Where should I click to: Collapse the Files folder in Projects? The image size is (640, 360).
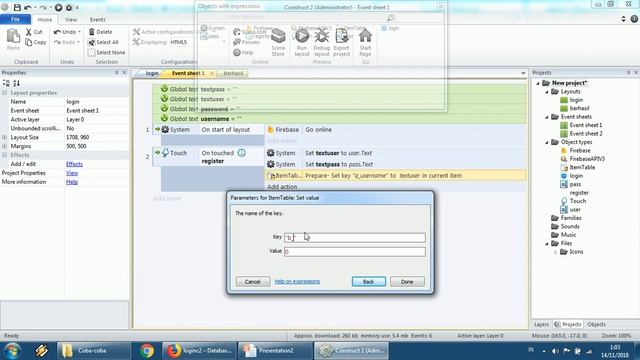(547, 244)
